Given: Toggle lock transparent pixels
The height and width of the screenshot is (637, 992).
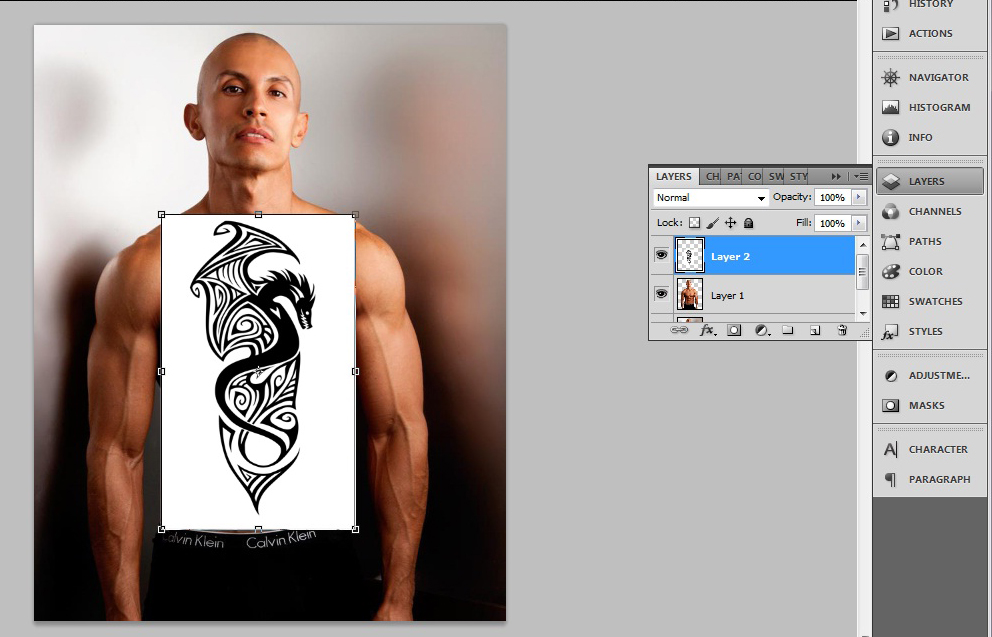Looking at the screenshot, I should [695, 223].
